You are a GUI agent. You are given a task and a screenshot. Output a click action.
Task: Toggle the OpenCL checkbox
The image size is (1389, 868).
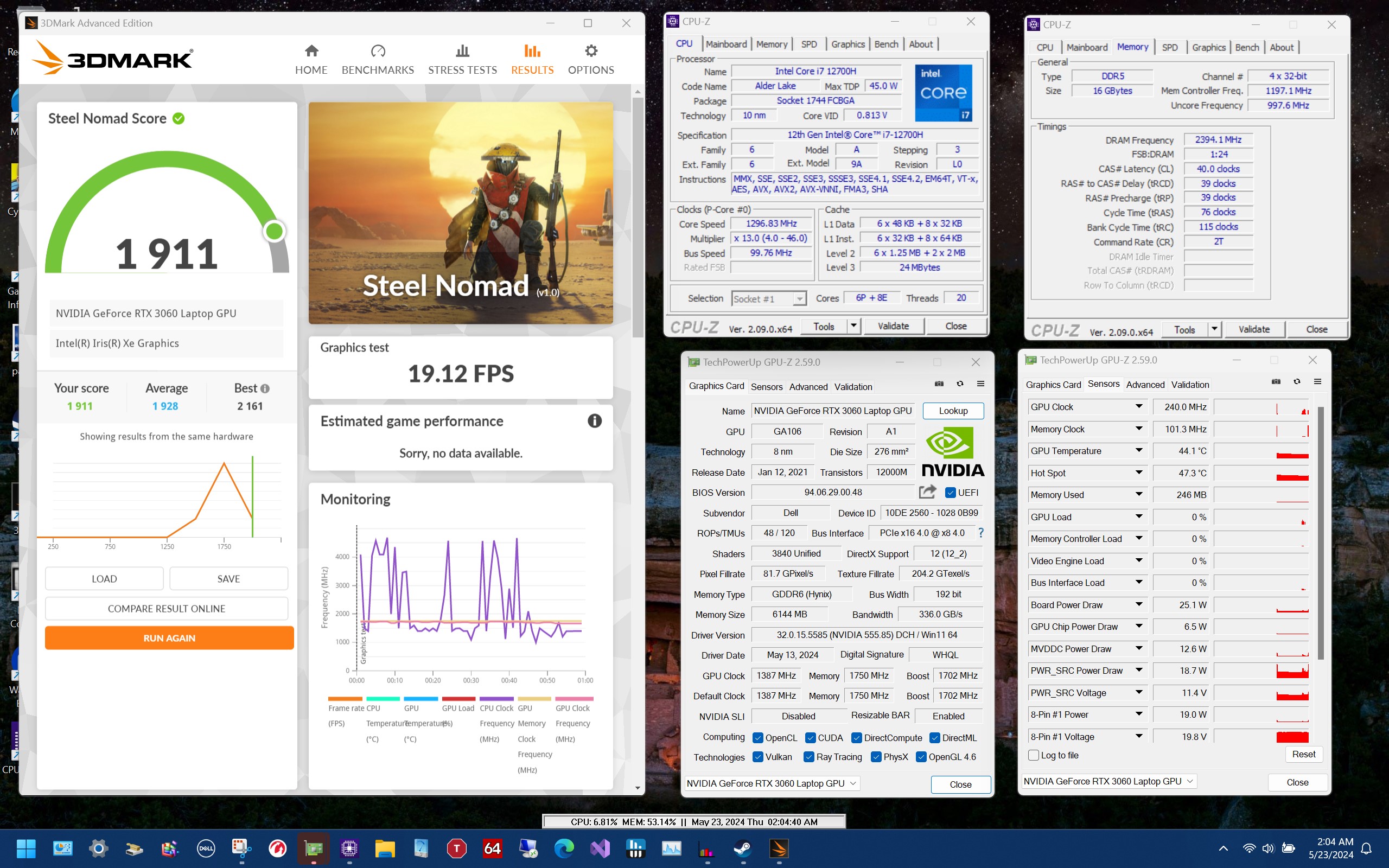[757, 738]
